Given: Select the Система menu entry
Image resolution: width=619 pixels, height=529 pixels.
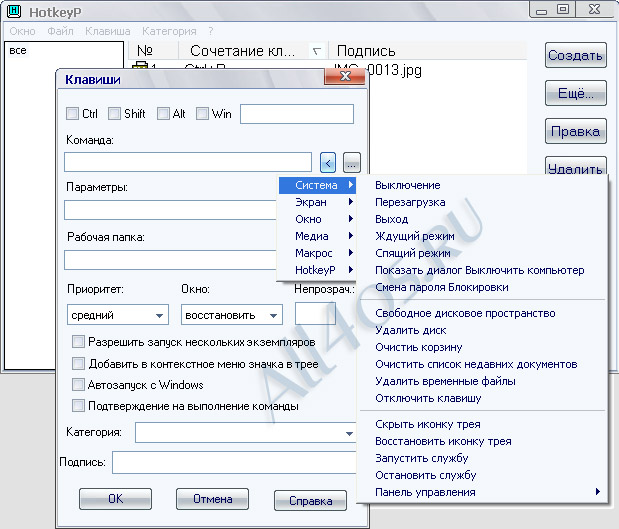Looking at the screenshot, I should [317, 185].
